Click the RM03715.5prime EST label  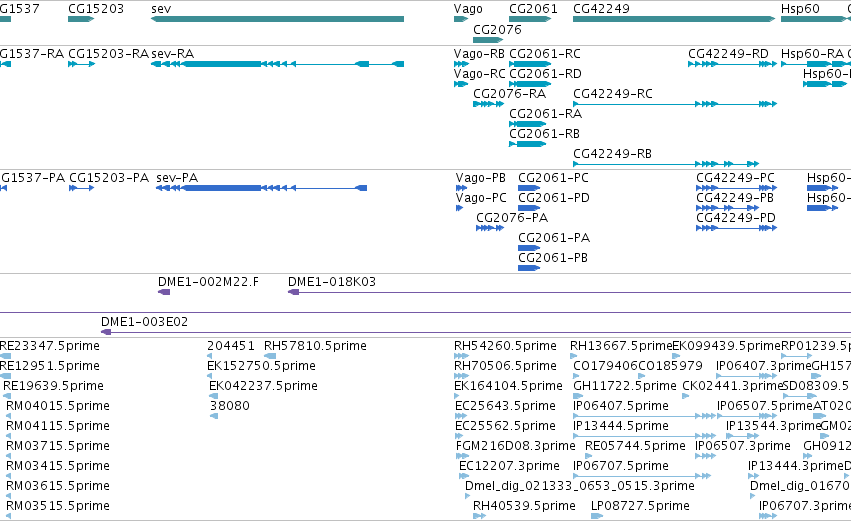58,447
